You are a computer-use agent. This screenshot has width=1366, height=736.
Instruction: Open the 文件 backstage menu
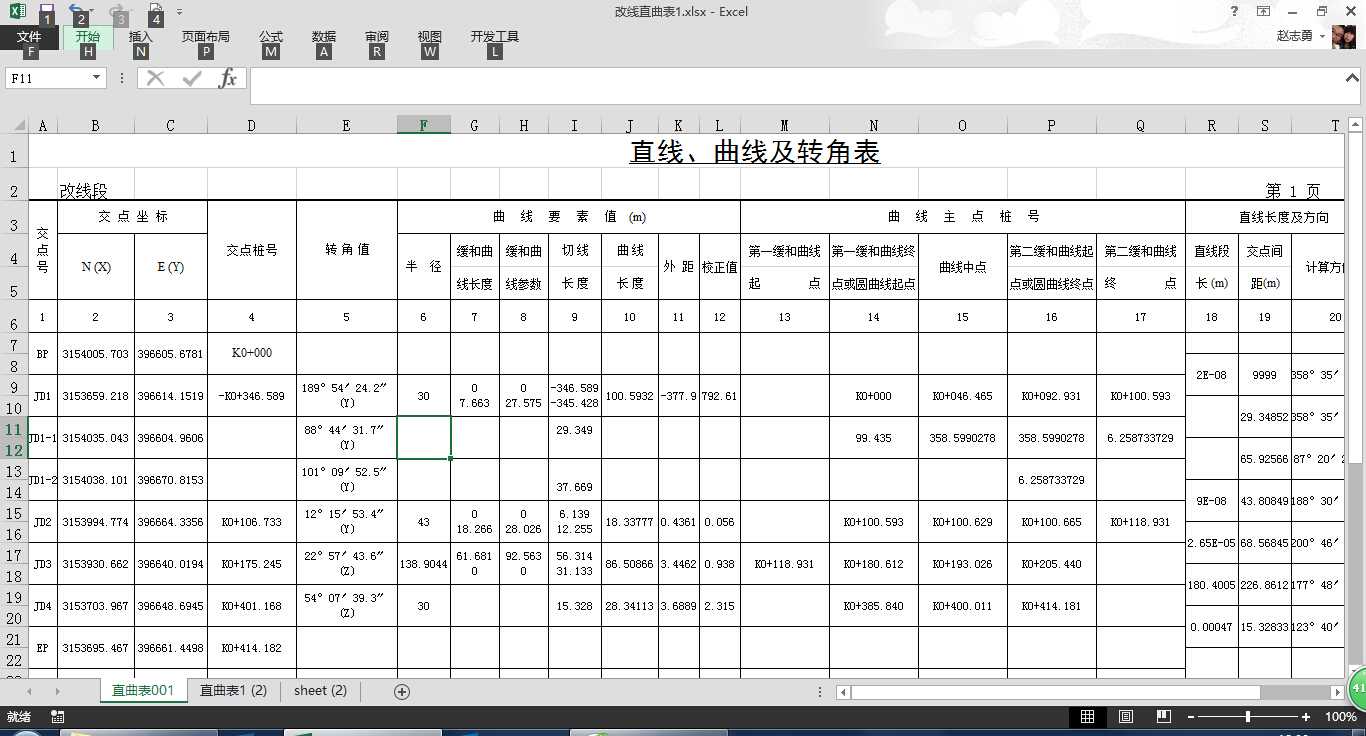29,37
